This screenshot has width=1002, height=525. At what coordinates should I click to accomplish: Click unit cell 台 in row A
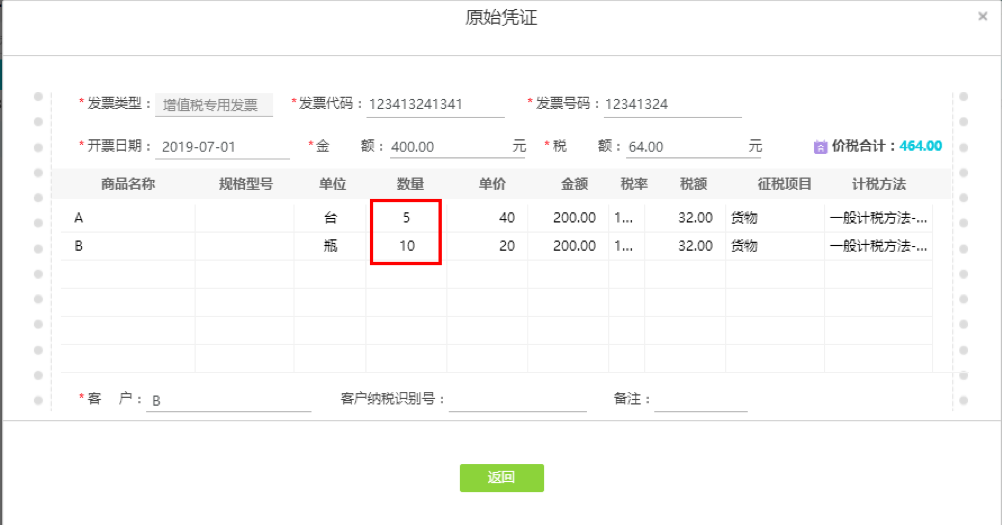(330, 218)
